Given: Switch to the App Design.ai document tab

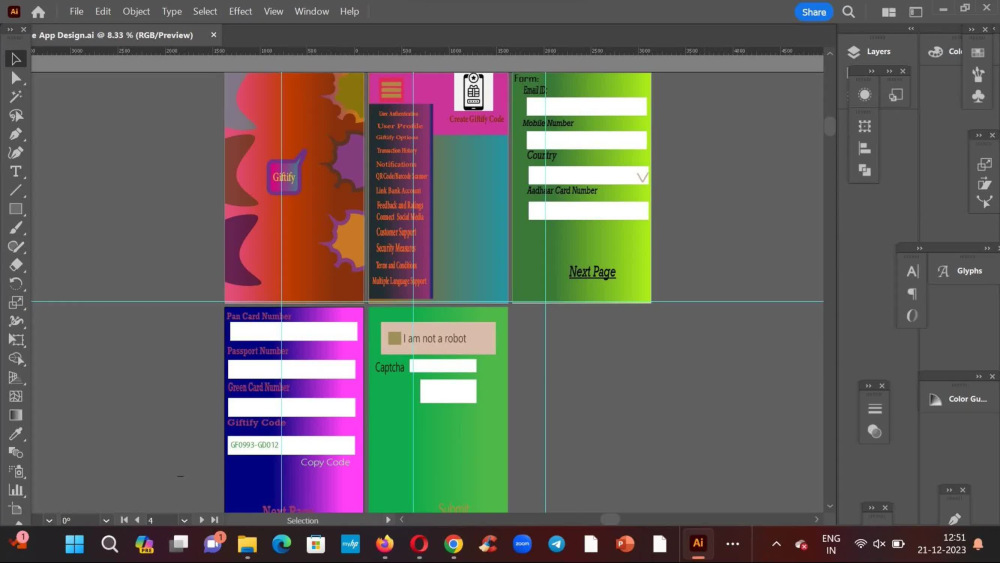Looking at the screenshot, I should tap(114, 35).
